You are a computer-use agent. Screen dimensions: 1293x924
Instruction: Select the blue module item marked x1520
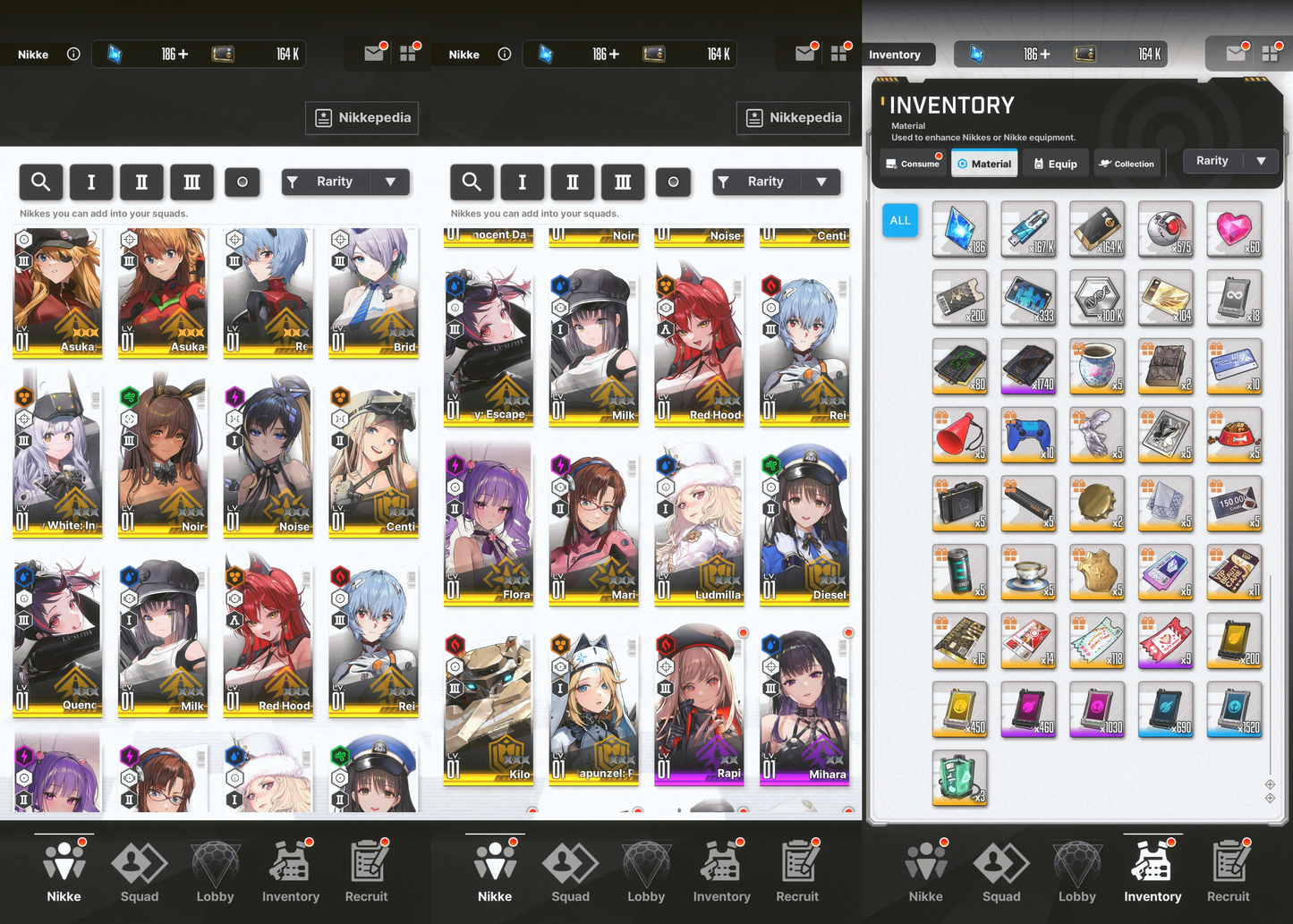pyautogui.click(x=1234, y=709)
